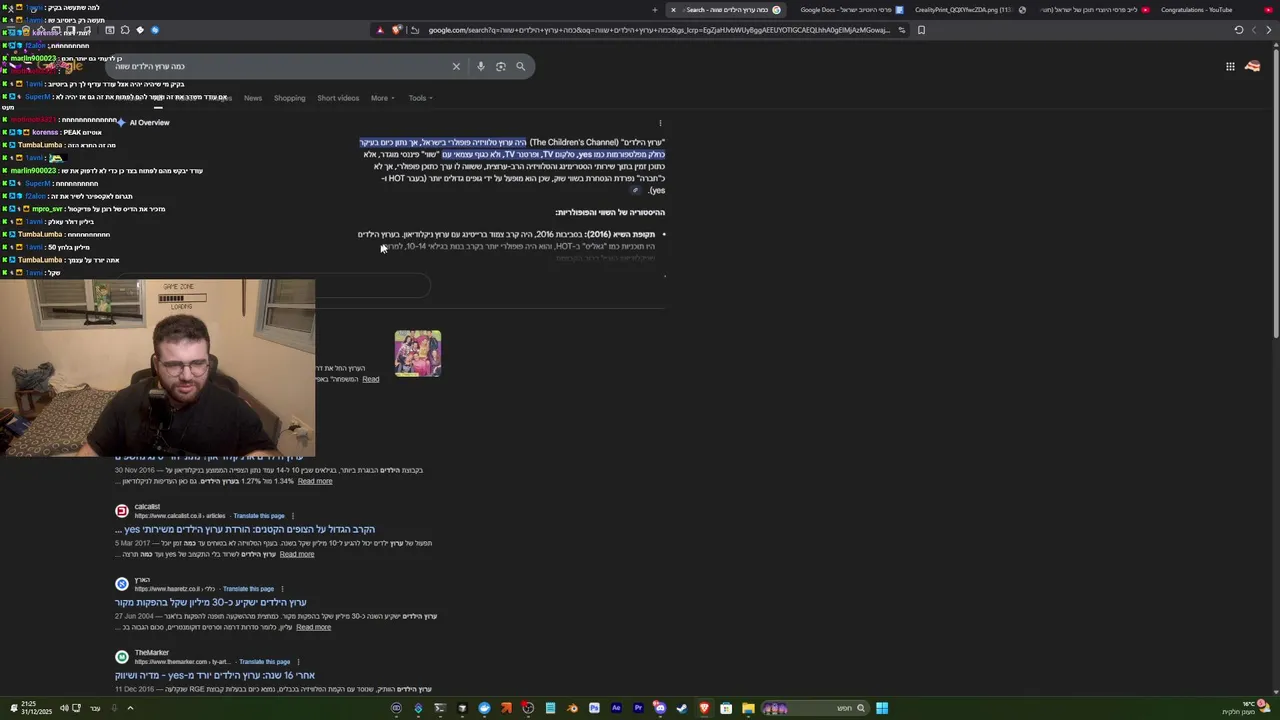This screenshot has height=720, width=1280.
Task: Open the AI Overview options menu
Action: point(660,123)
